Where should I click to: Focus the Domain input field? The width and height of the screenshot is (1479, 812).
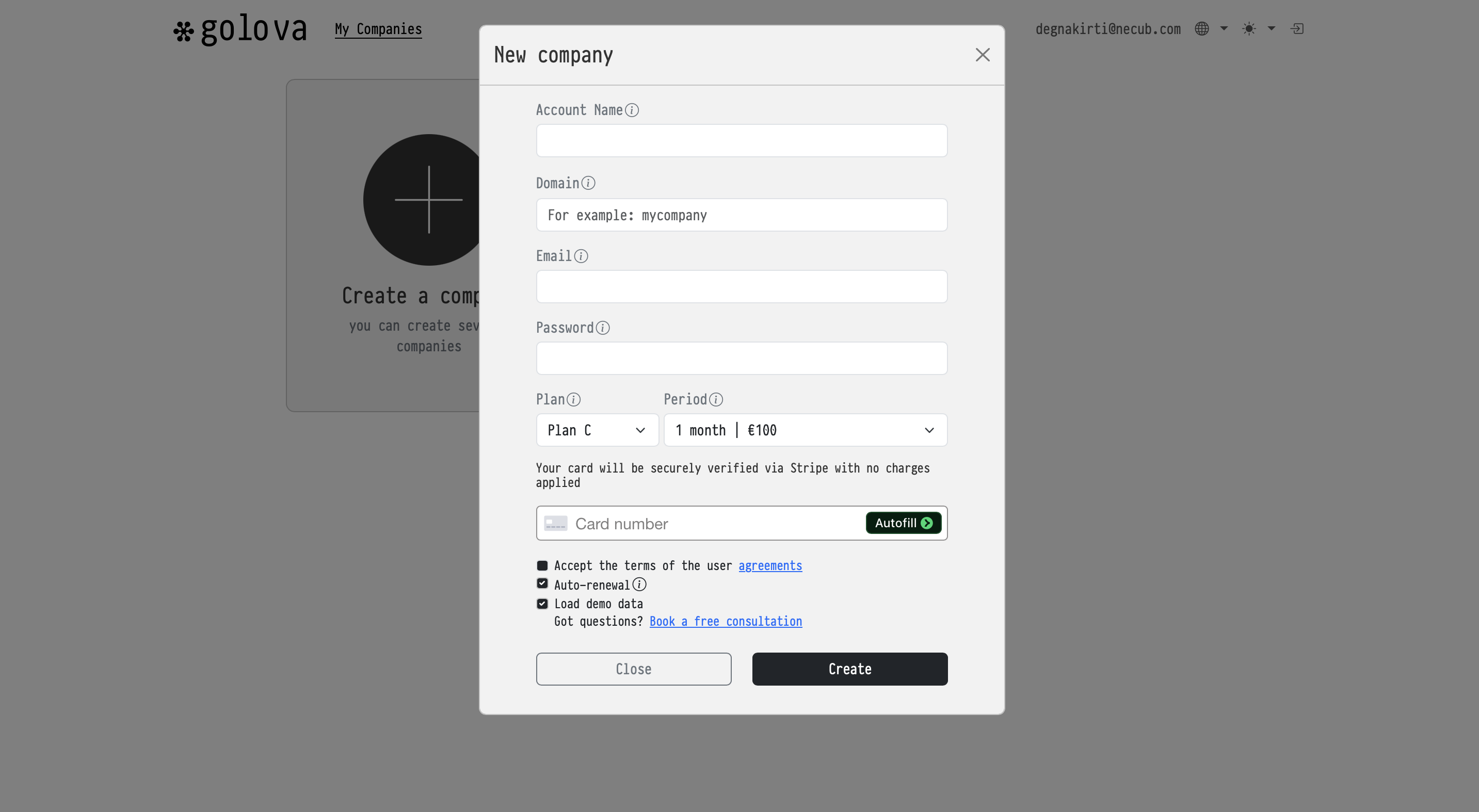coord(741,215)
